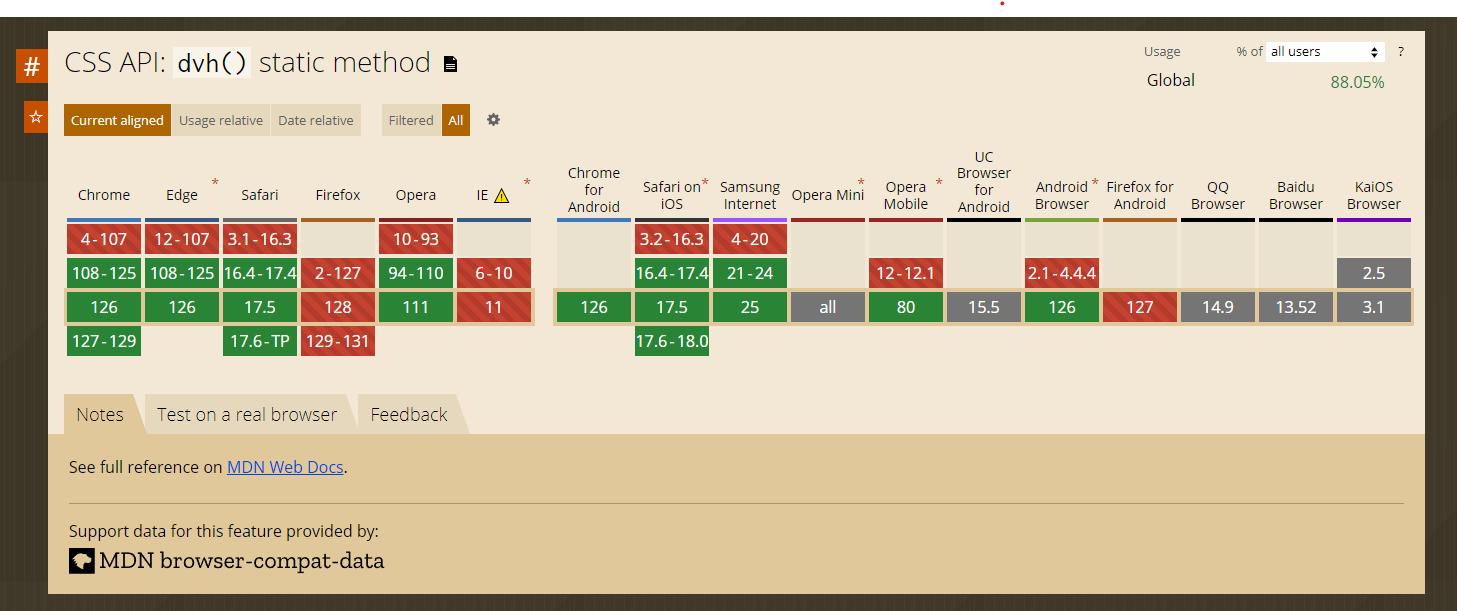Click the asterisk beside Safari on iOS
The width and height of the screenshot is (1457, 611).
(703, 180)
